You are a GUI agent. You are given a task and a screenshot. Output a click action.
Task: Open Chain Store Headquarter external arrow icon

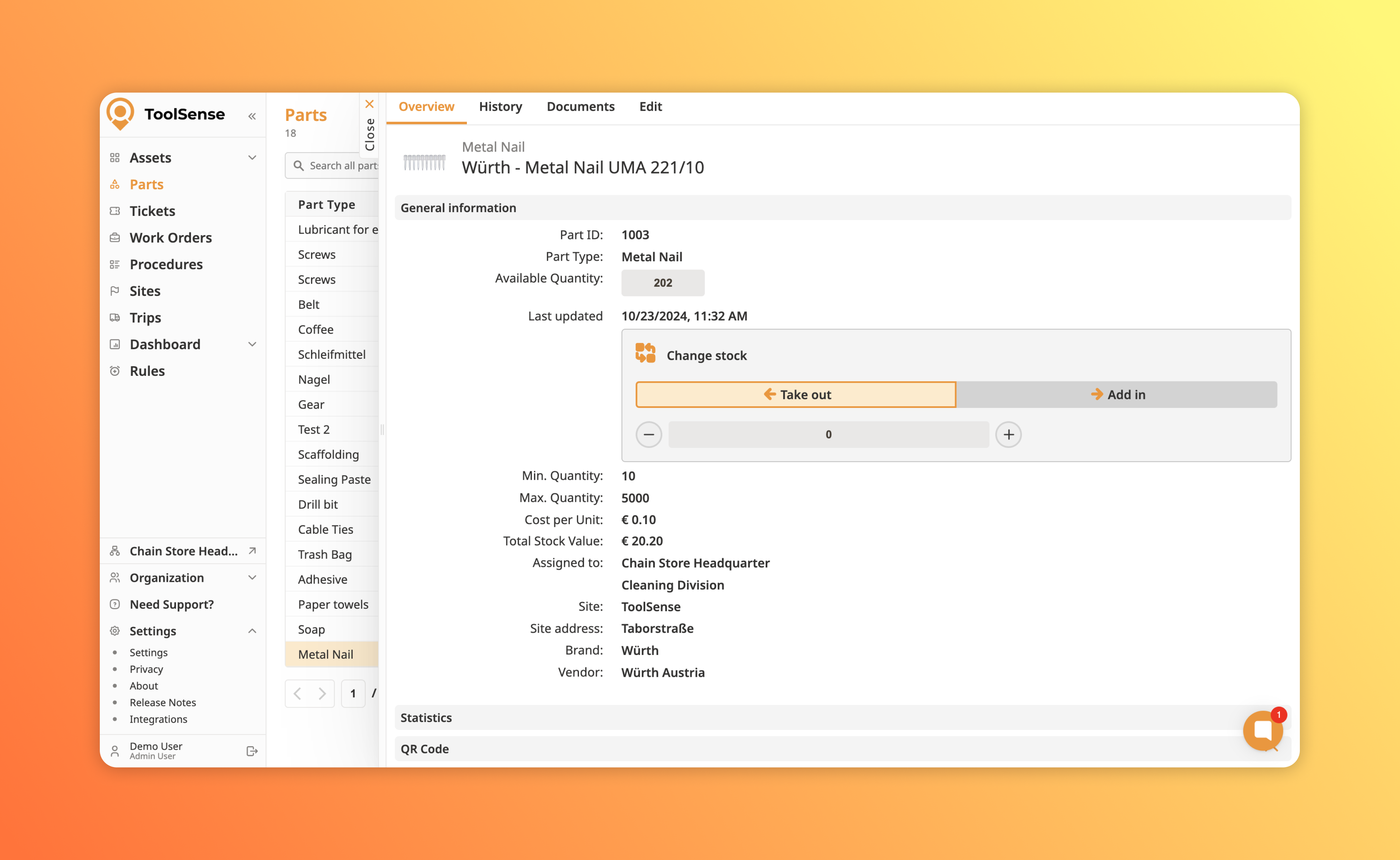(x=252, y=550)
